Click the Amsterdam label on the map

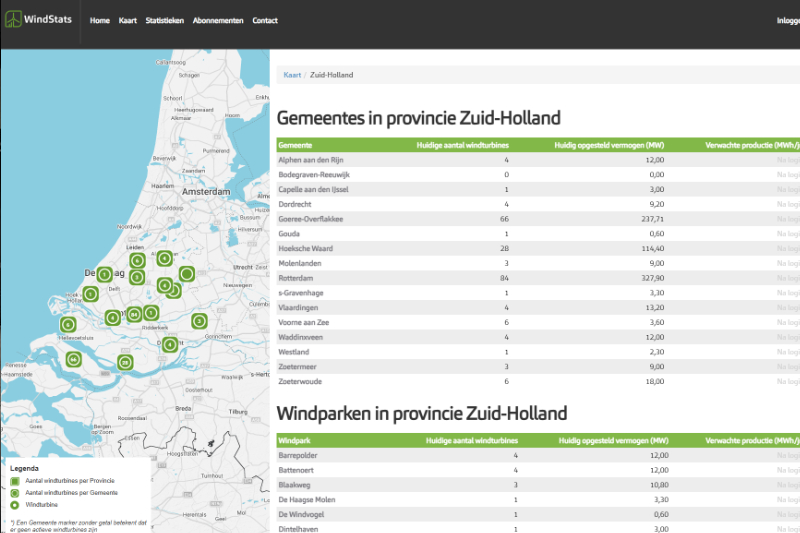[x=206, y=192]
